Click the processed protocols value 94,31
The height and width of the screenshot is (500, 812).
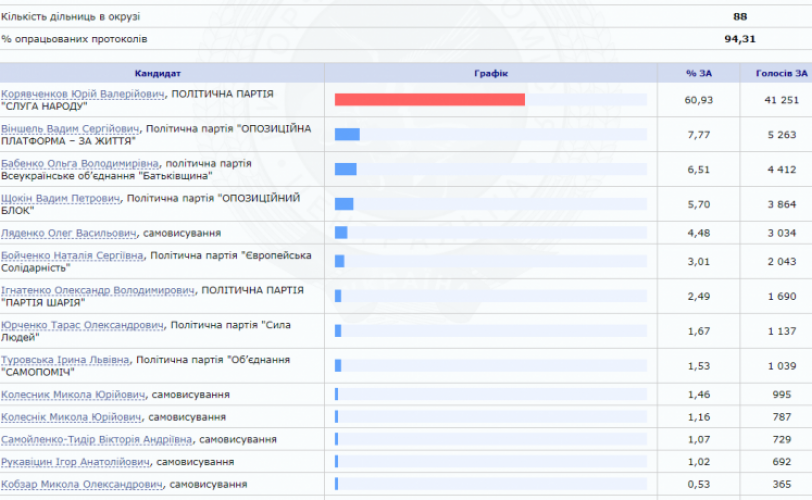tap(740, 39)
